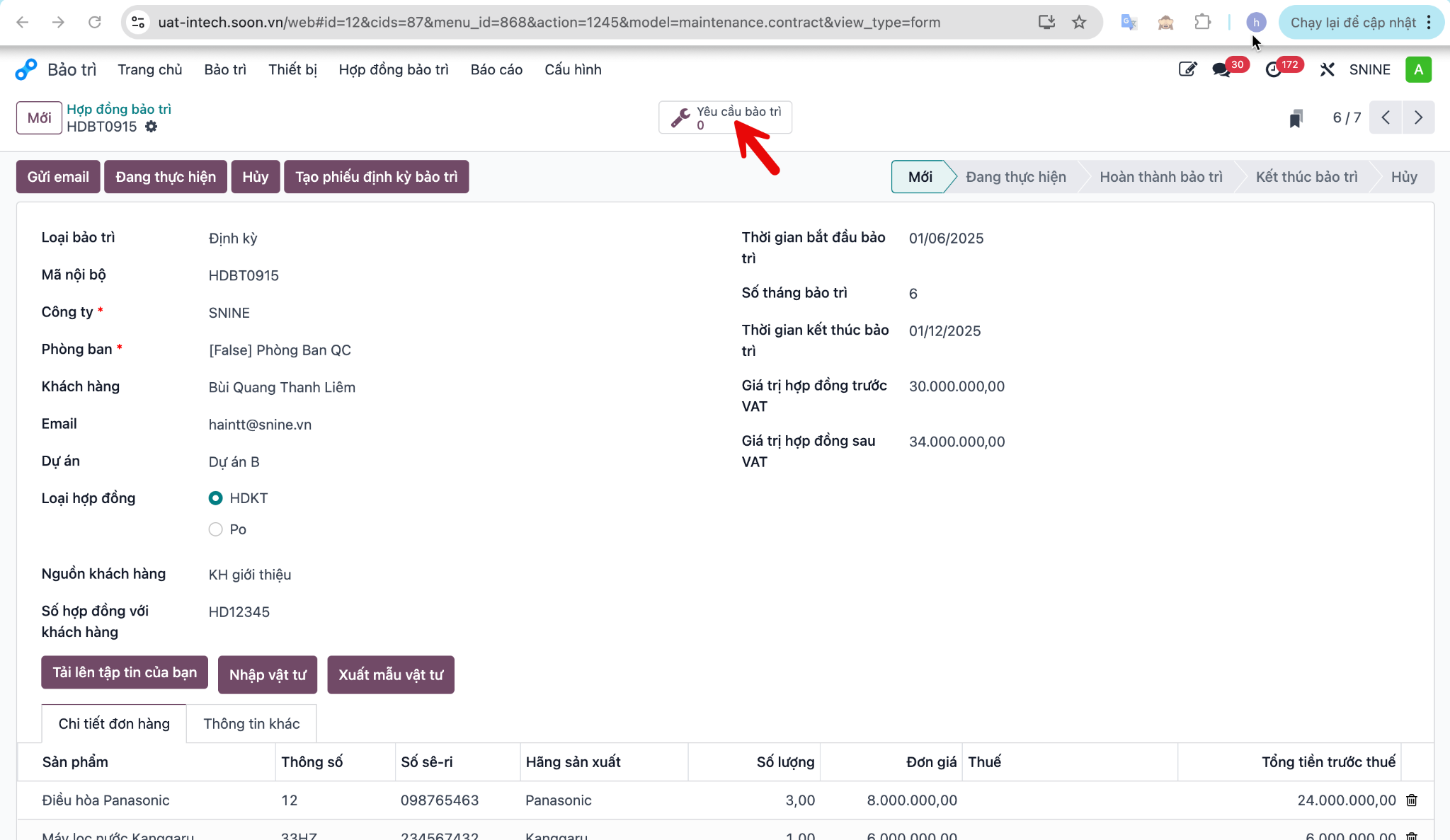Image resolution: width=1450 pixels, height=840 pixels.
Task: Click the Tạo phiếu định kỳ bảo trì button
Action: [x=376, y=177]
